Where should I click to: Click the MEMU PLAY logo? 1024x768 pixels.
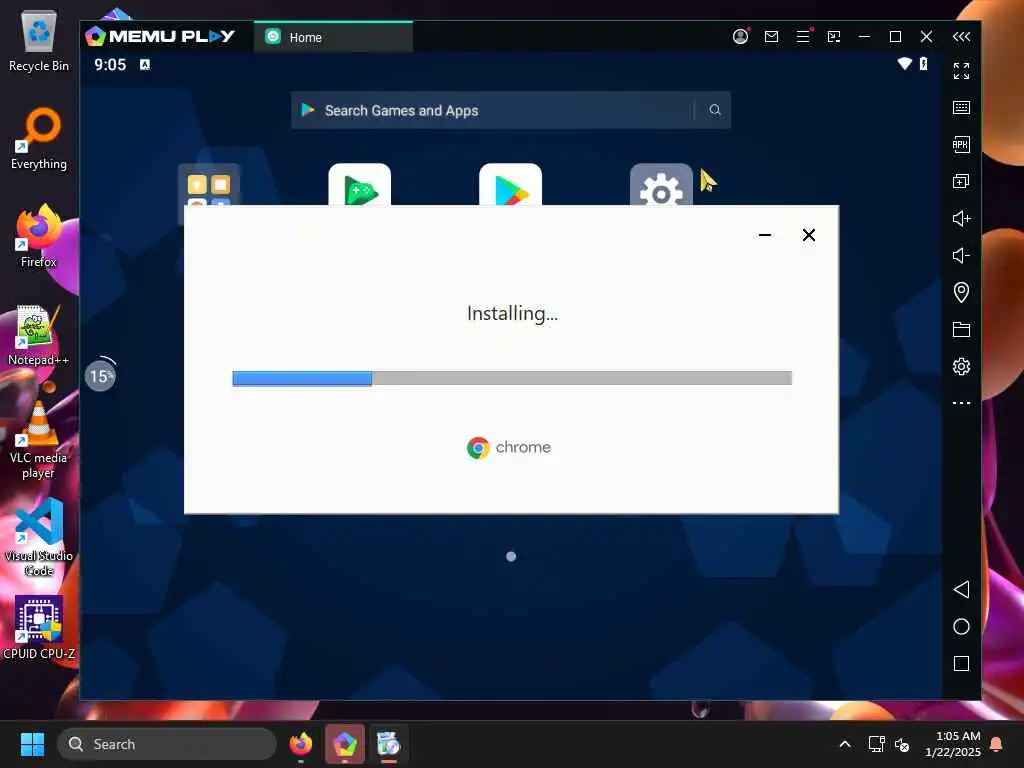160,36
